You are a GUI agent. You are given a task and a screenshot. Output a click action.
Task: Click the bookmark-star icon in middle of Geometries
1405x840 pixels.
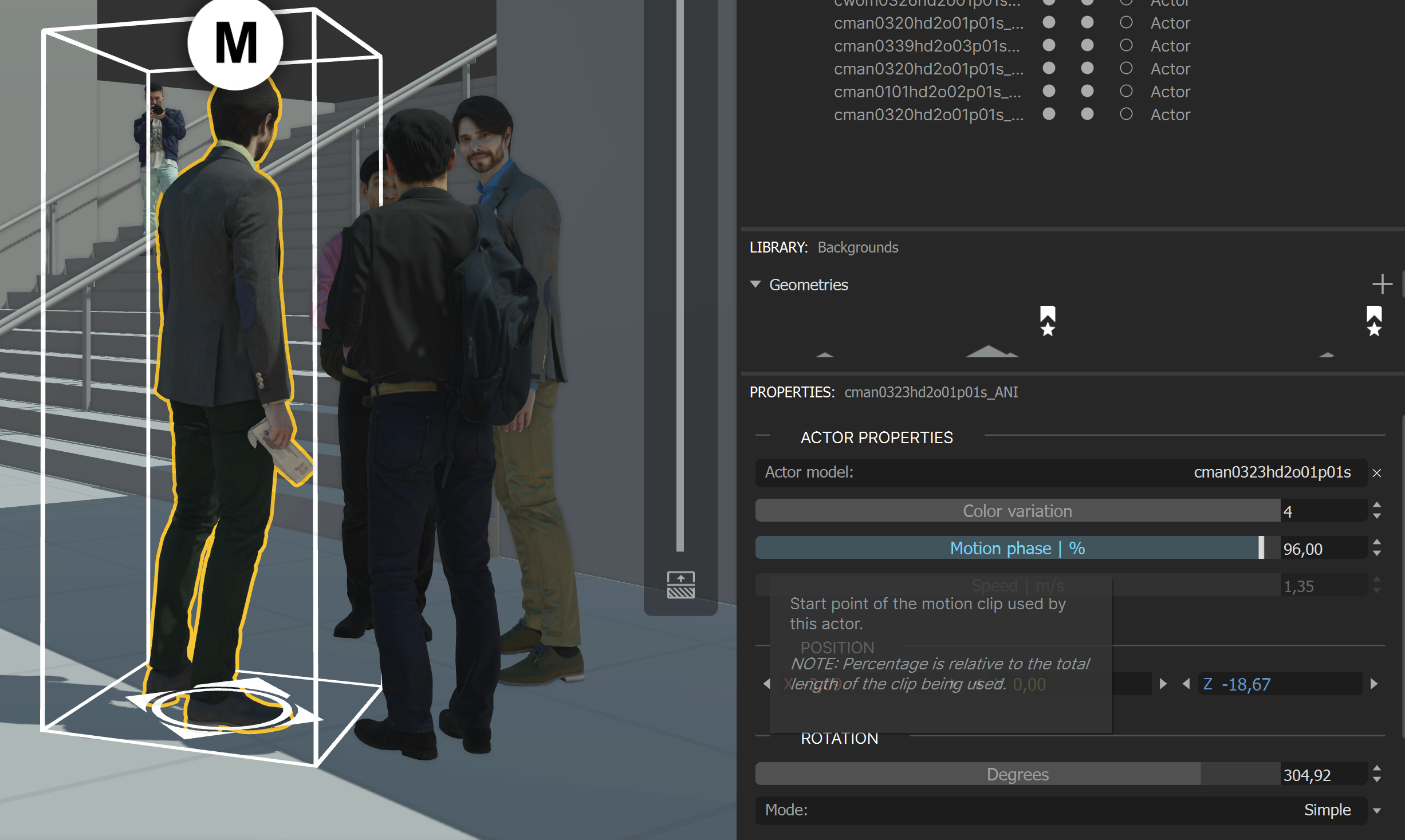tap(1048, 321)
